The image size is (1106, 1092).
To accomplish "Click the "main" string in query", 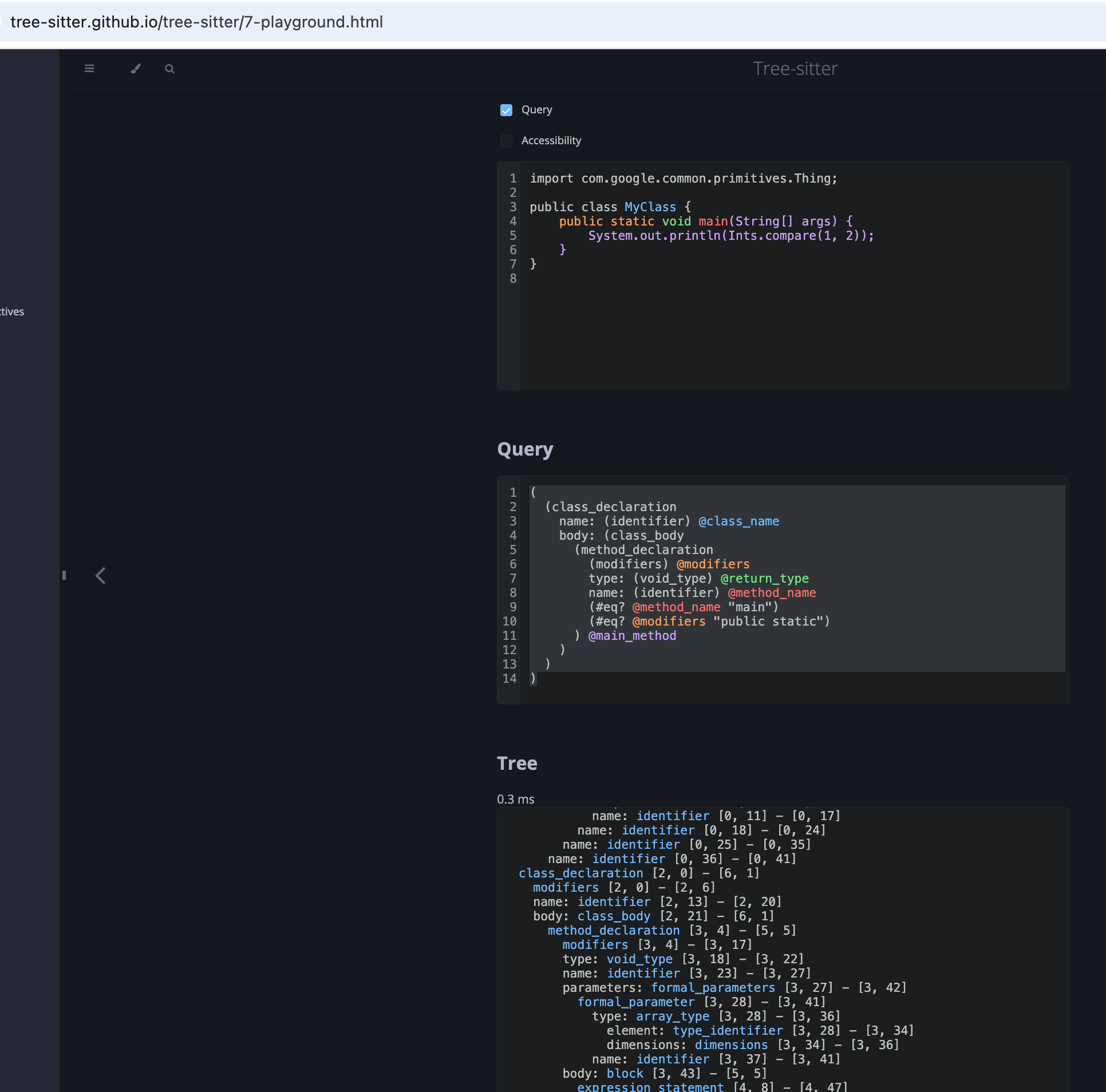I will point(749,607).
